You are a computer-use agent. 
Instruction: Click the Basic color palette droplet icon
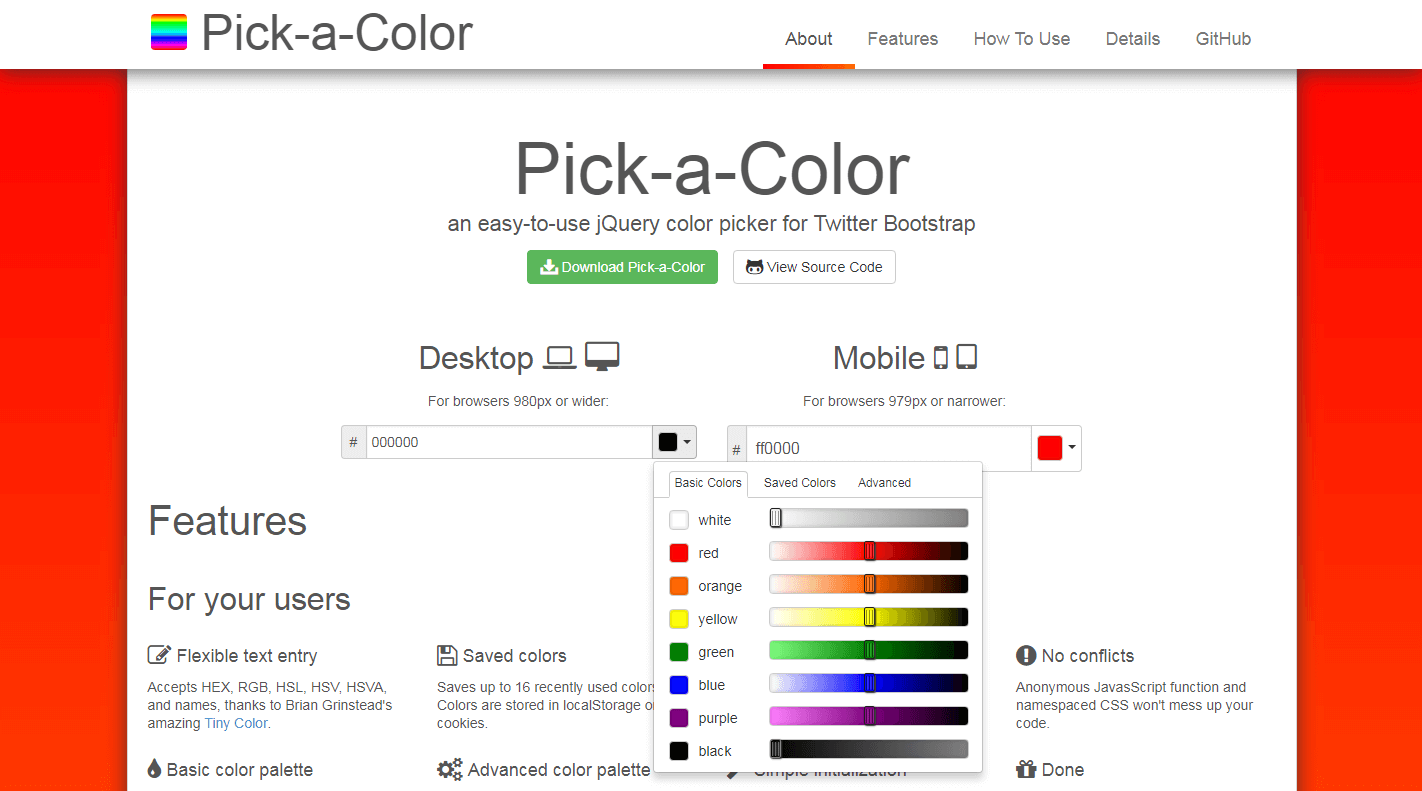(x=154, y=769)
